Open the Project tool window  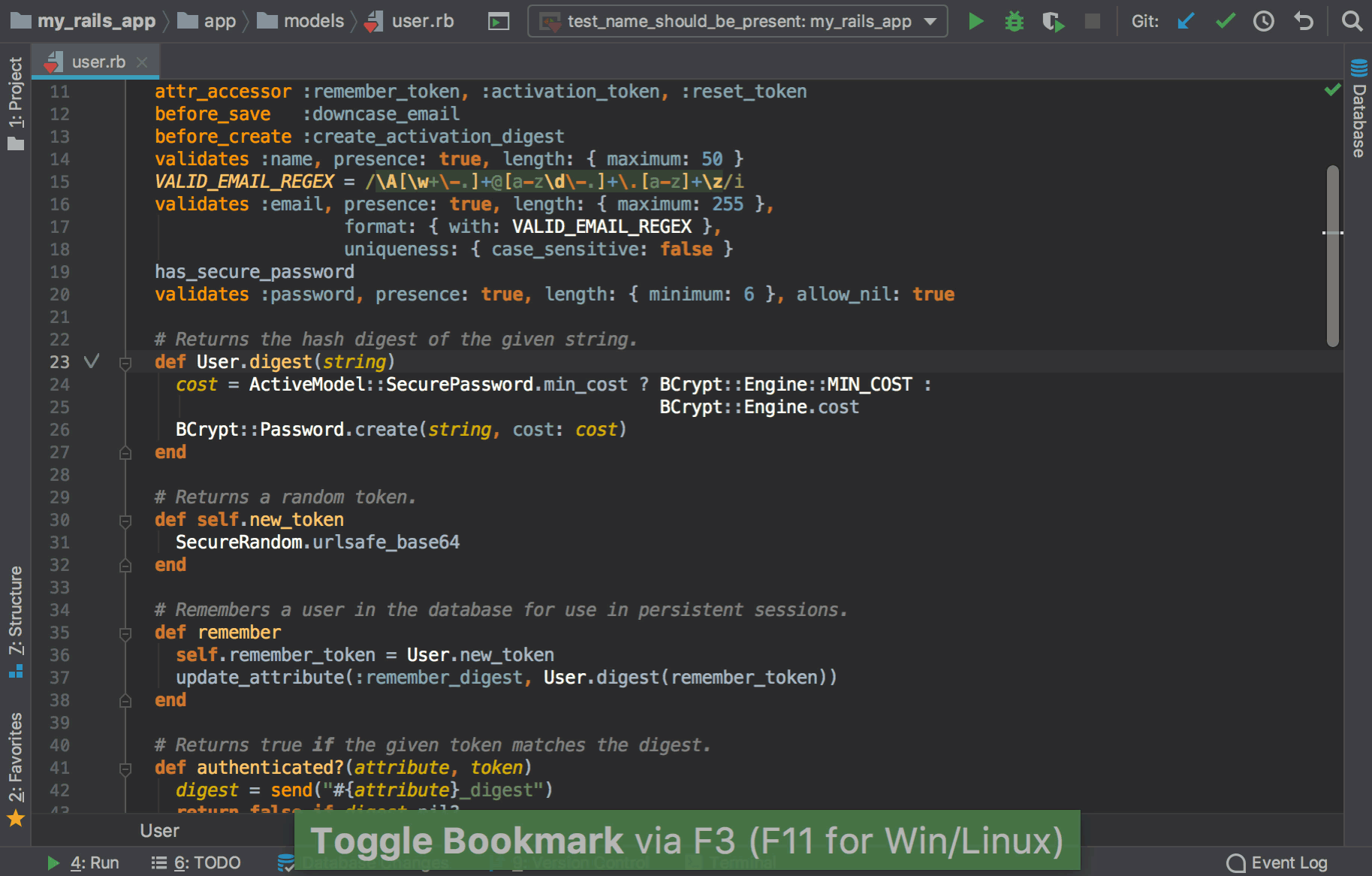click(x=16, y=104)
